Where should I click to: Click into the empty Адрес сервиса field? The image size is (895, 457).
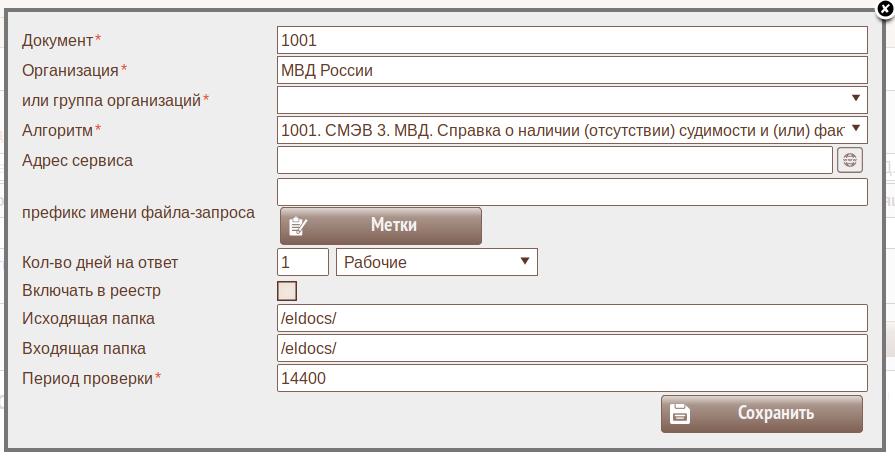click(x=554, y=160)
